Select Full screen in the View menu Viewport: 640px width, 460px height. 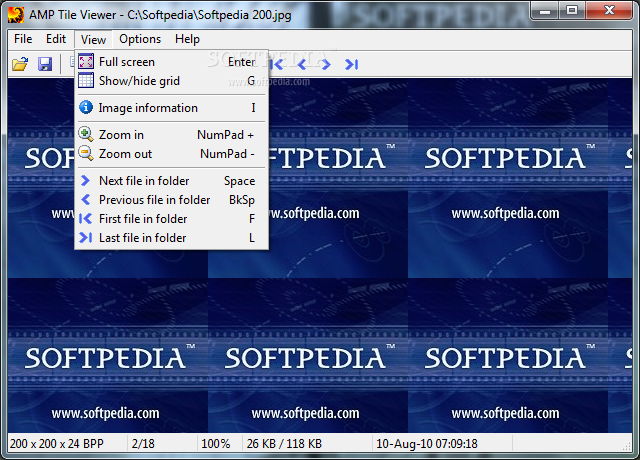coord(171,62)
